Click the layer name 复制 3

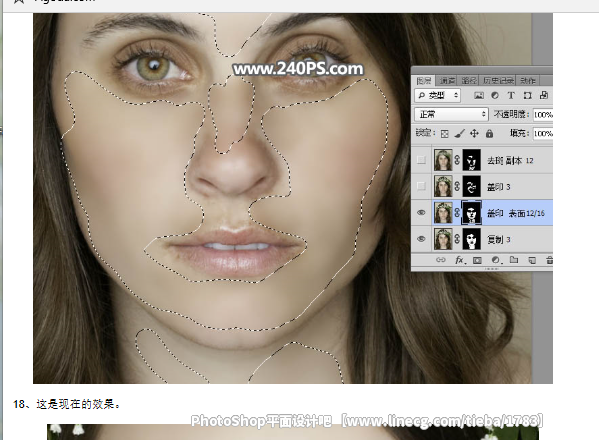(499, 239)
